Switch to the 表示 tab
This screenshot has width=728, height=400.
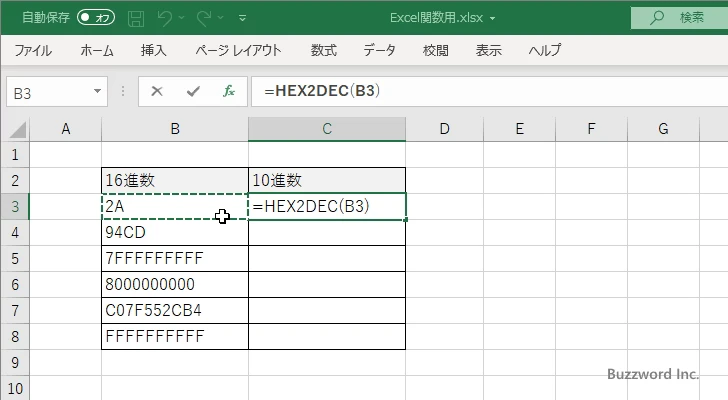(x=488, y=50)
